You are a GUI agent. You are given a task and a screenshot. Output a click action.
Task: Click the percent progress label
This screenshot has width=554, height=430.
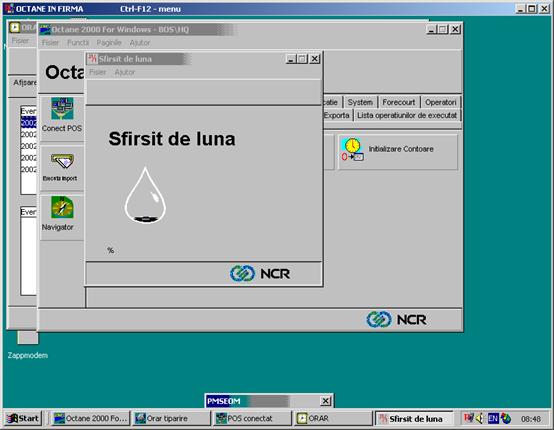click(111, 250)
